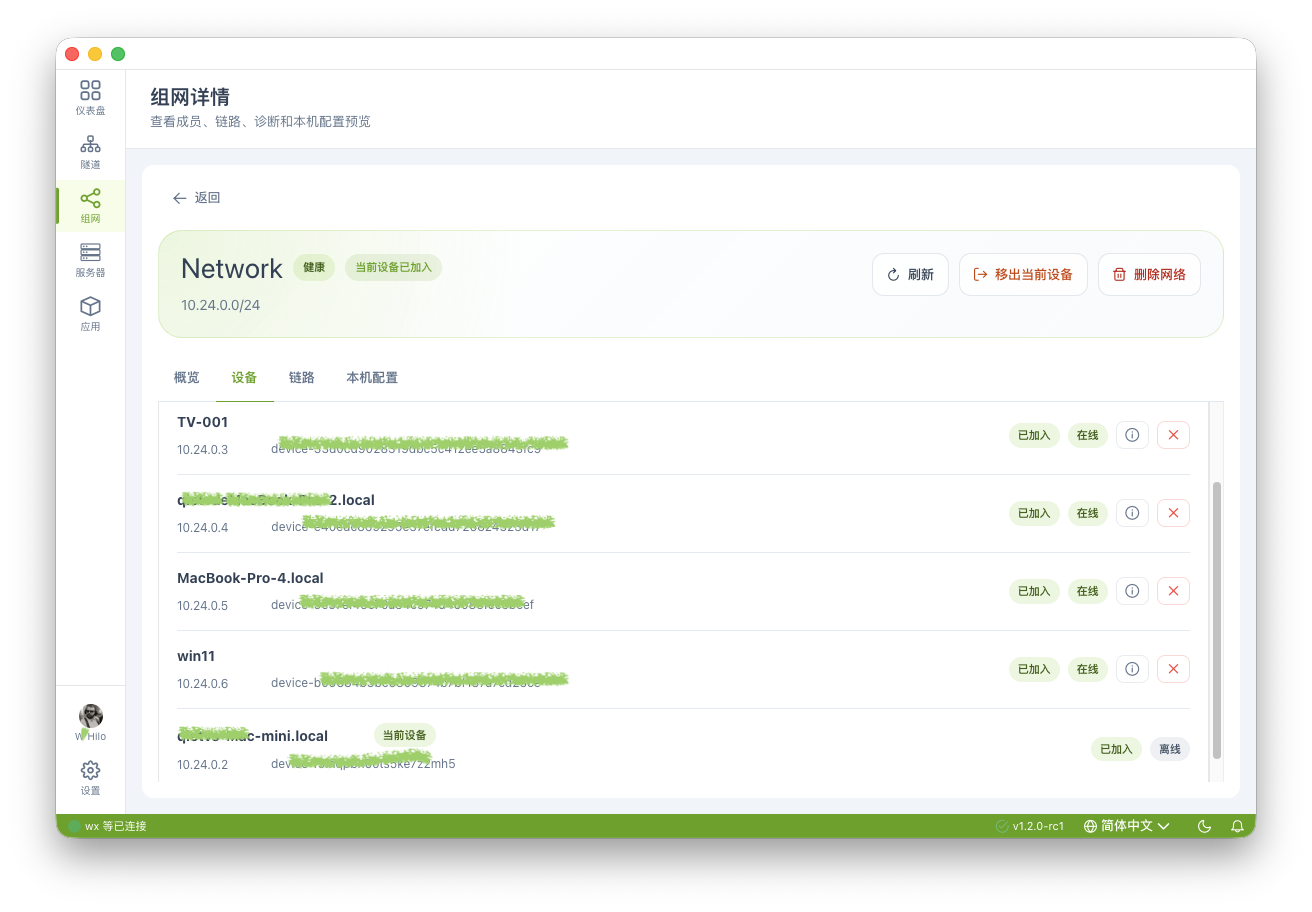The height and width of the screenshot is (912, 1312).
Task: Click the TV-001 device name
Action: [x=203, y=422]
